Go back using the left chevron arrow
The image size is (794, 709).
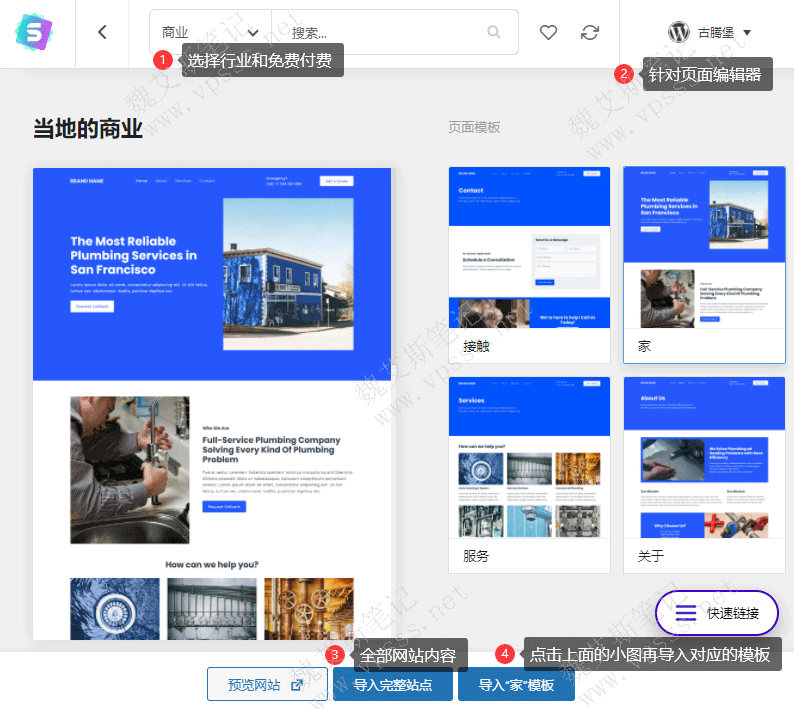(102, 32)
